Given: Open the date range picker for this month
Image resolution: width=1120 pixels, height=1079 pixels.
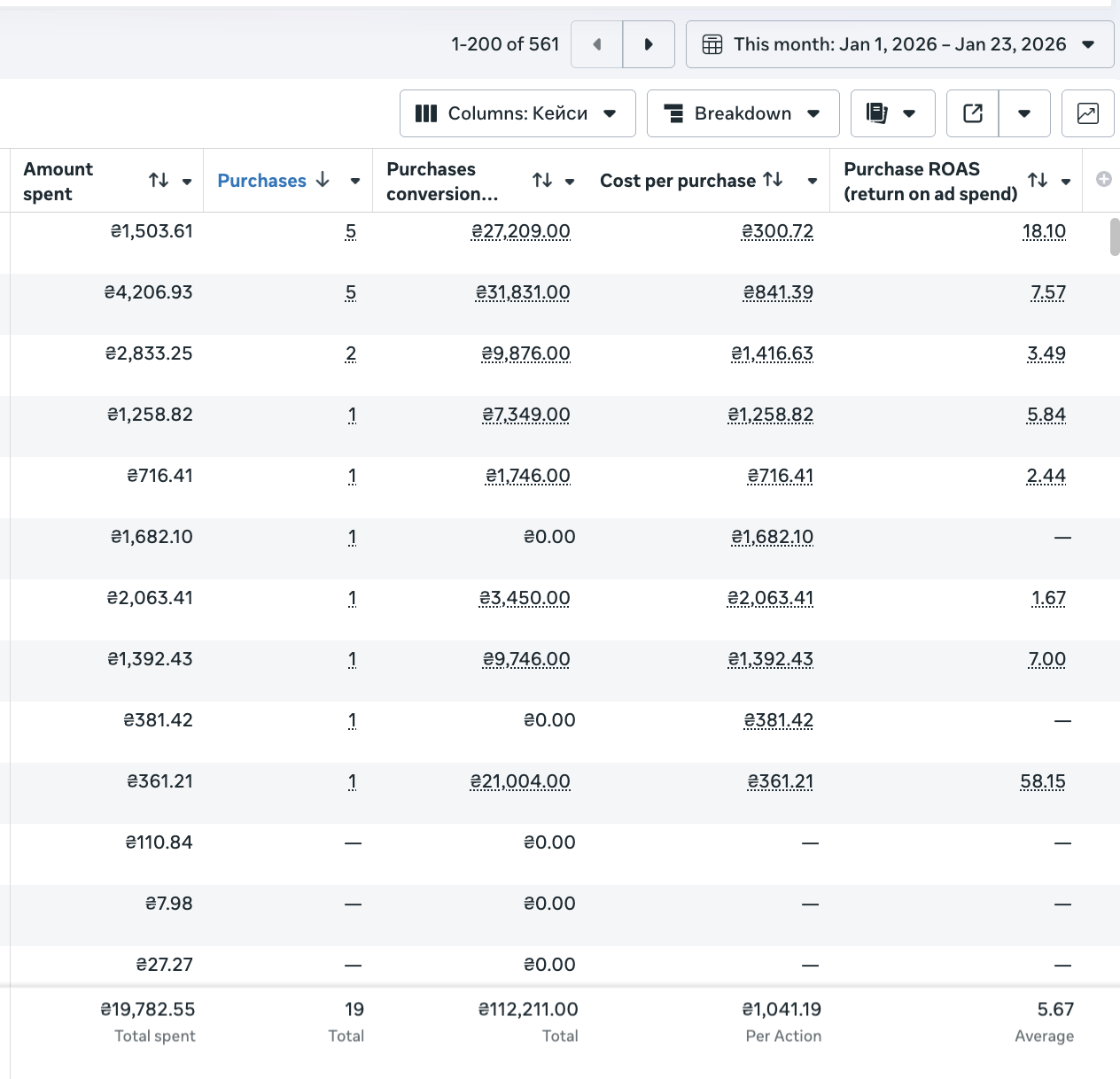Looking at the screenshot, I should click(899, 44).
